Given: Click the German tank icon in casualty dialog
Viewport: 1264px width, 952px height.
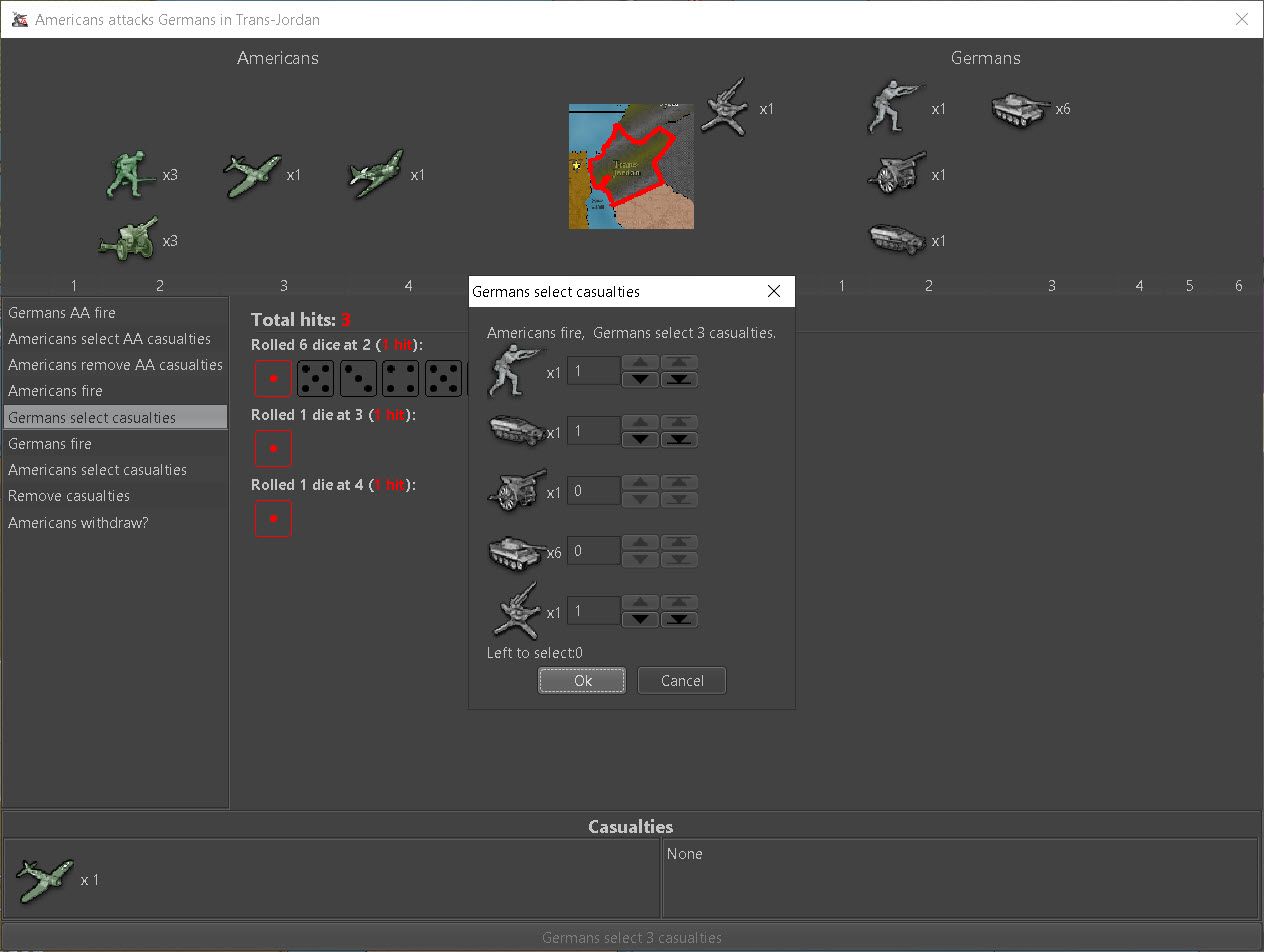Looking at the screenshot, I should point(515,552).
